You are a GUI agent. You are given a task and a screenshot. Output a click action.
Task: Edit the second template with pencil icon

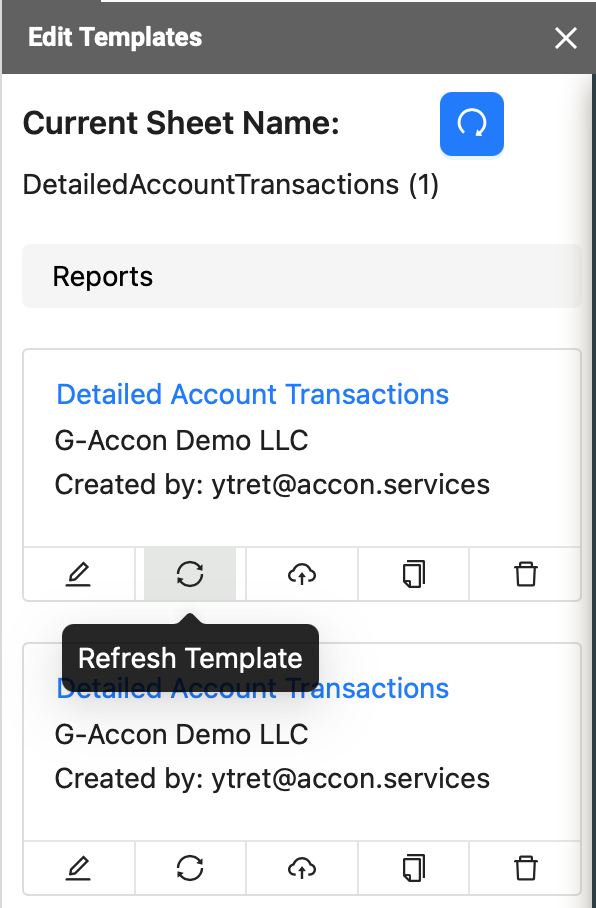click(79, 868)
